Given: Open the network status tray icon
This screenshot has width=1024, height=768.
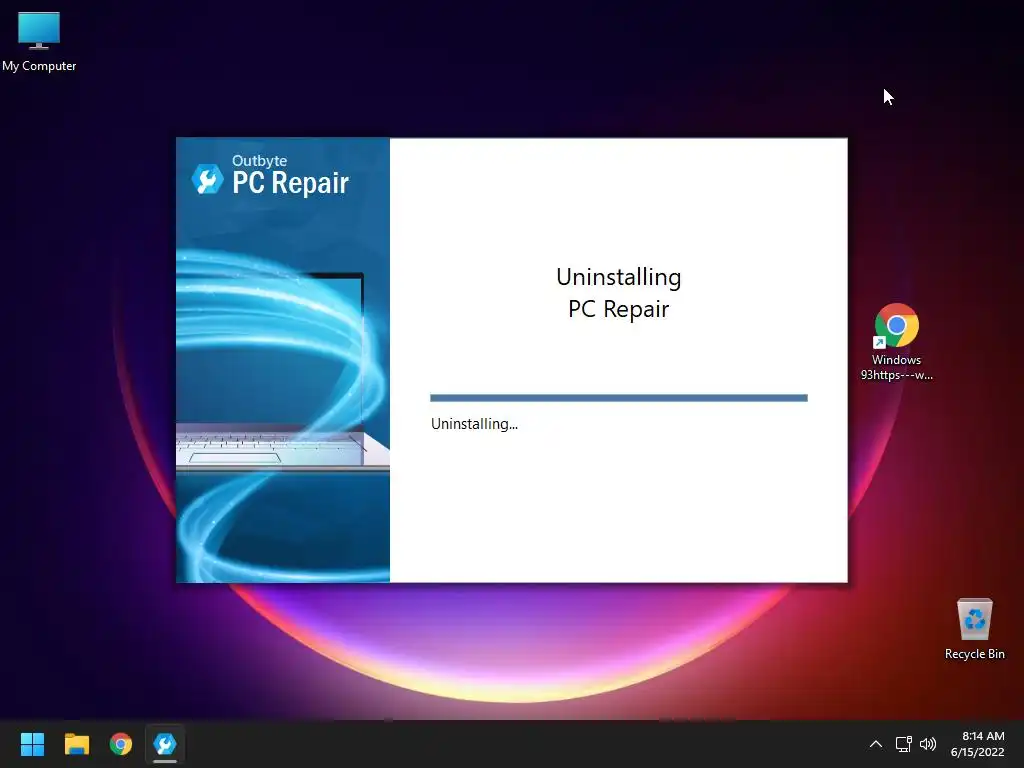Looking at the screenshot, I should [903, 744].
